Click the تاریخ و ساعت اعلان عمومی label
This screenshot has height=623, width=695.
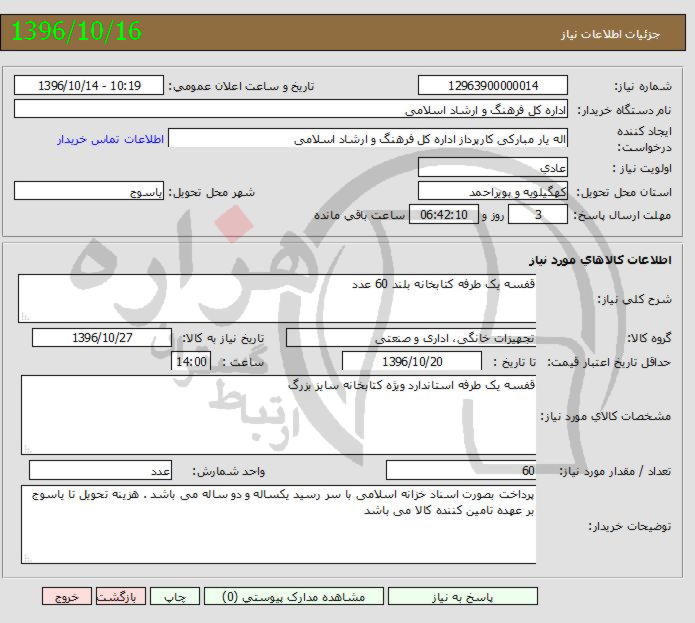coord(241,86)
